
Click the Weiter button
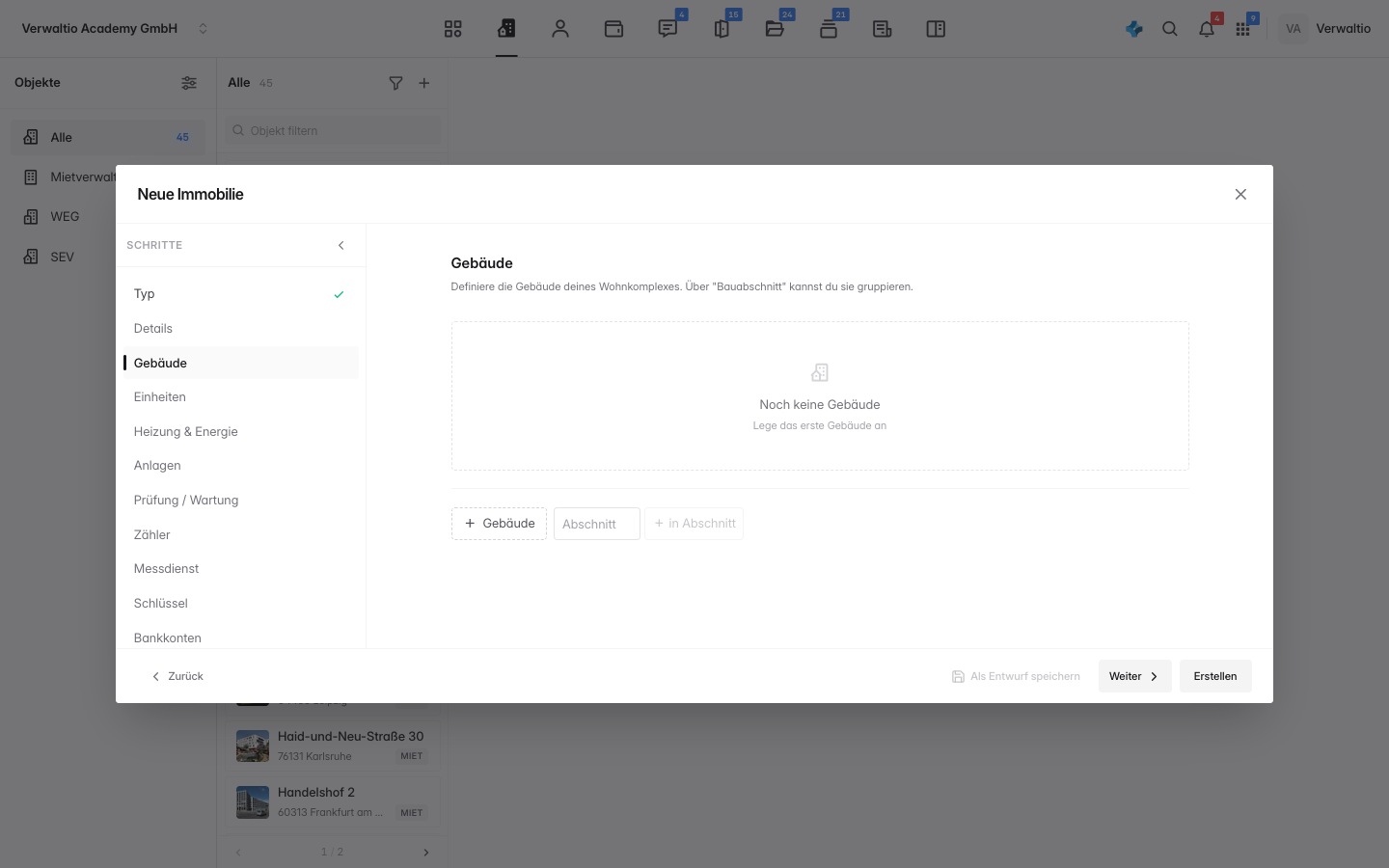(1134, 676)
